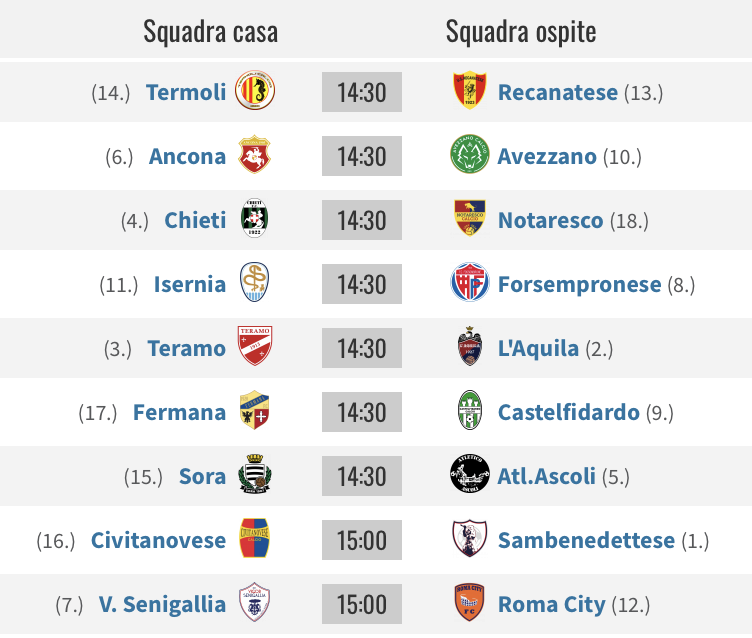Click the Sambenedettese shield logo

pyautogui.click(x=470, y=538)
